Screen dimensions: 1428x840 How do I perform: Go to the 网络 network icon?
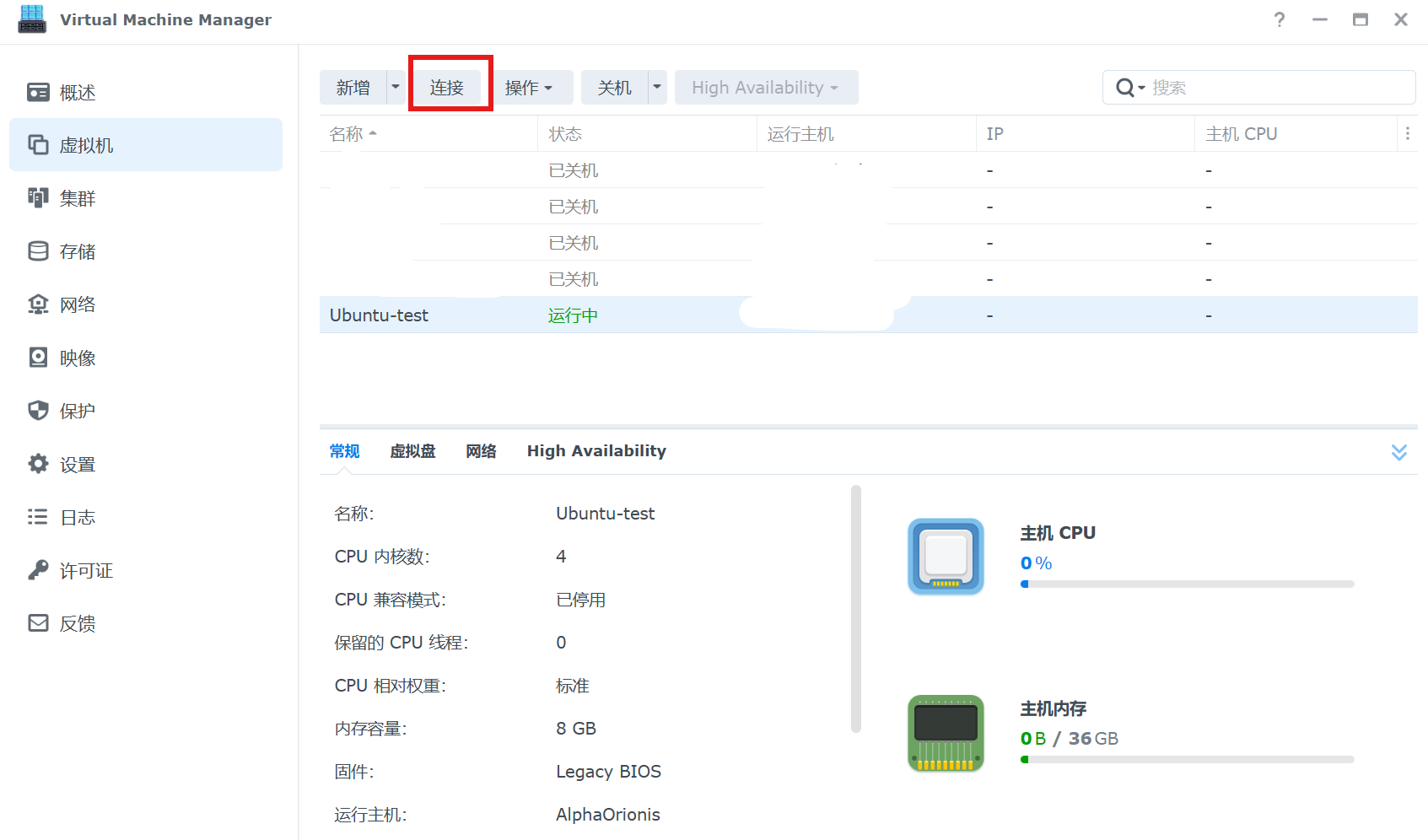[38, 304]
